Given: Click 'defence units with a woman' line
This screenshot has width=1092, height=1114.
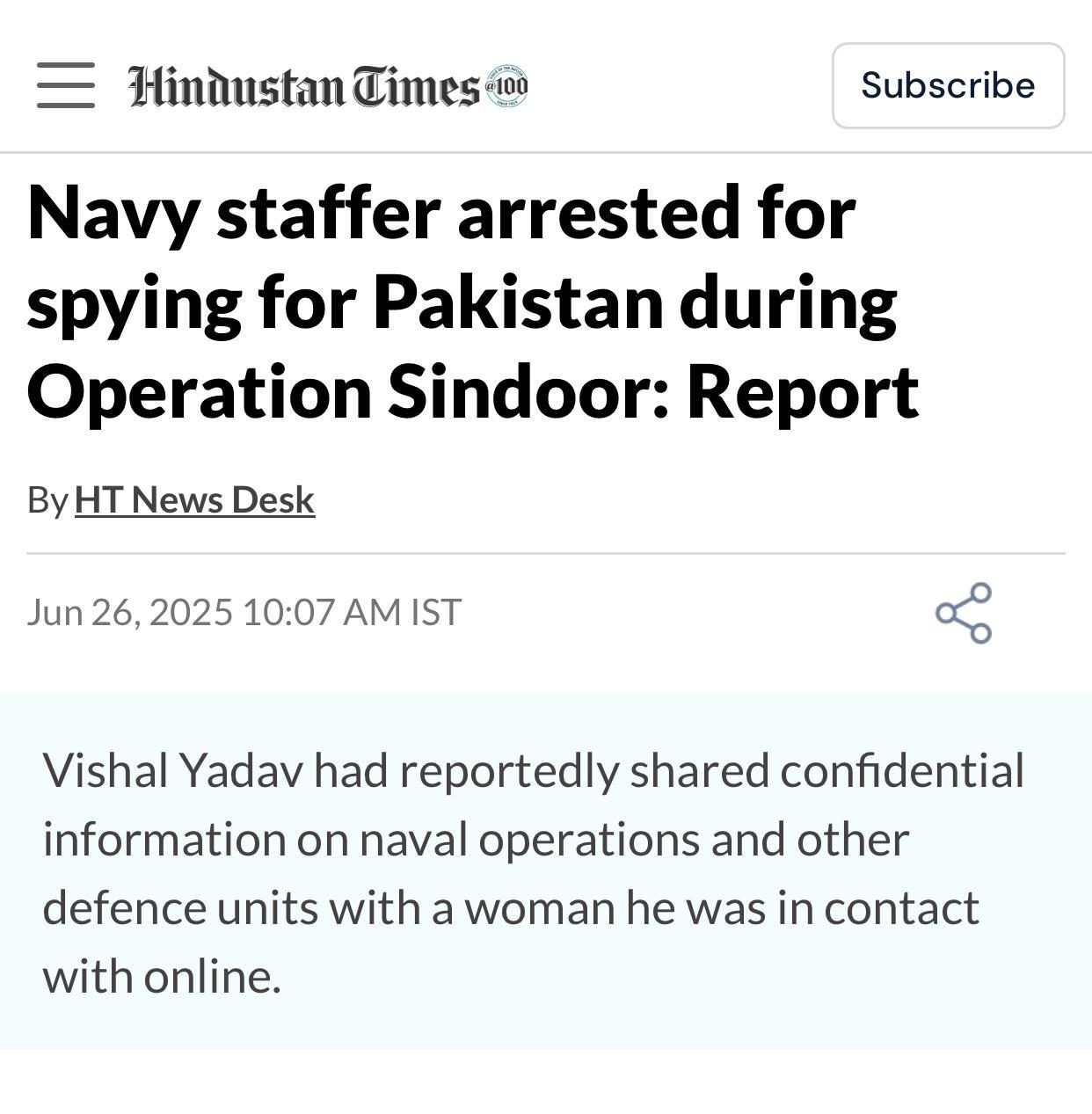Looking at the screenshot, I should pyautogui.click(x=329, y=907).
